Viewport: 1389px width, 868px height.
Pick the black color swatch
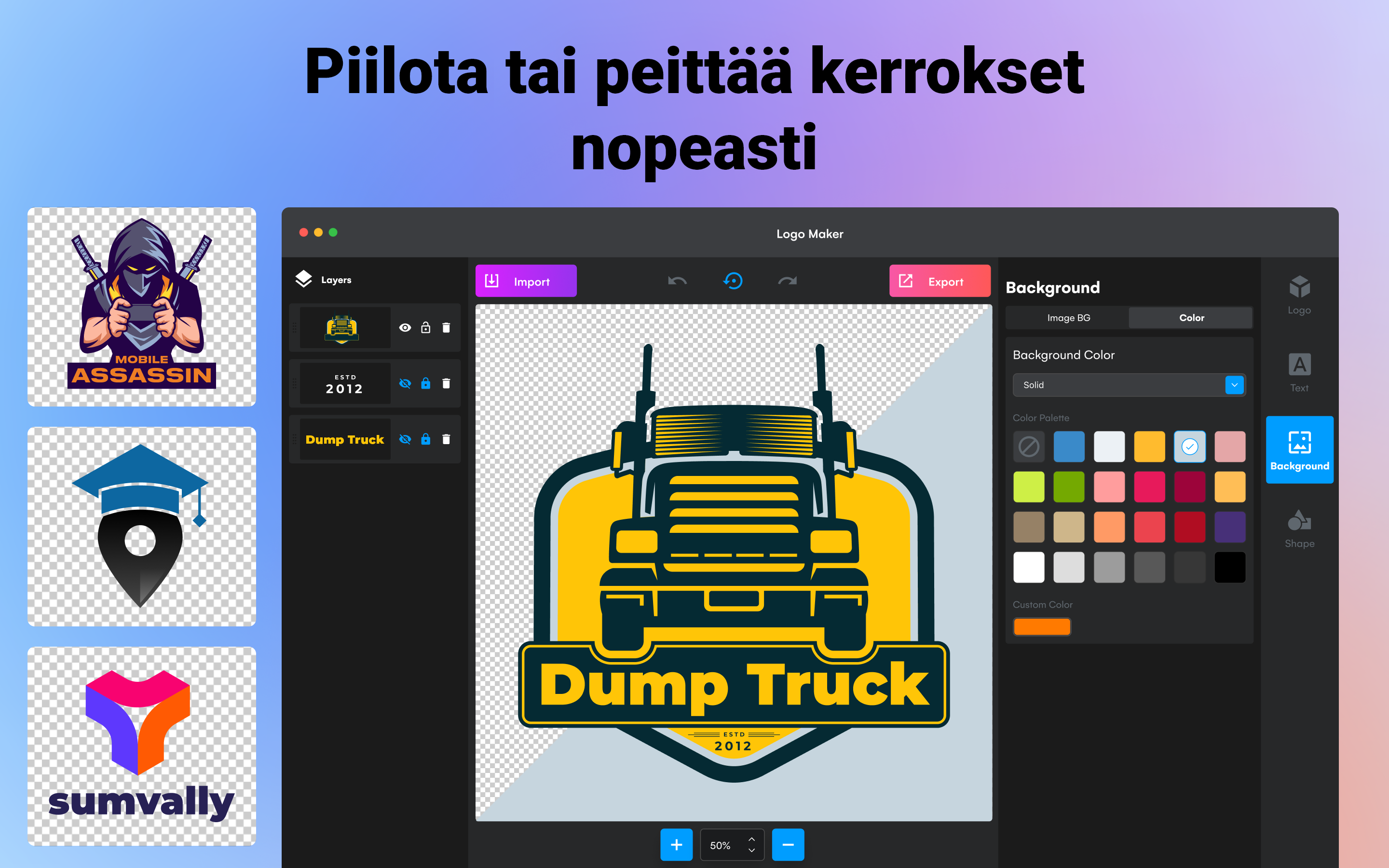(1229, 567)
